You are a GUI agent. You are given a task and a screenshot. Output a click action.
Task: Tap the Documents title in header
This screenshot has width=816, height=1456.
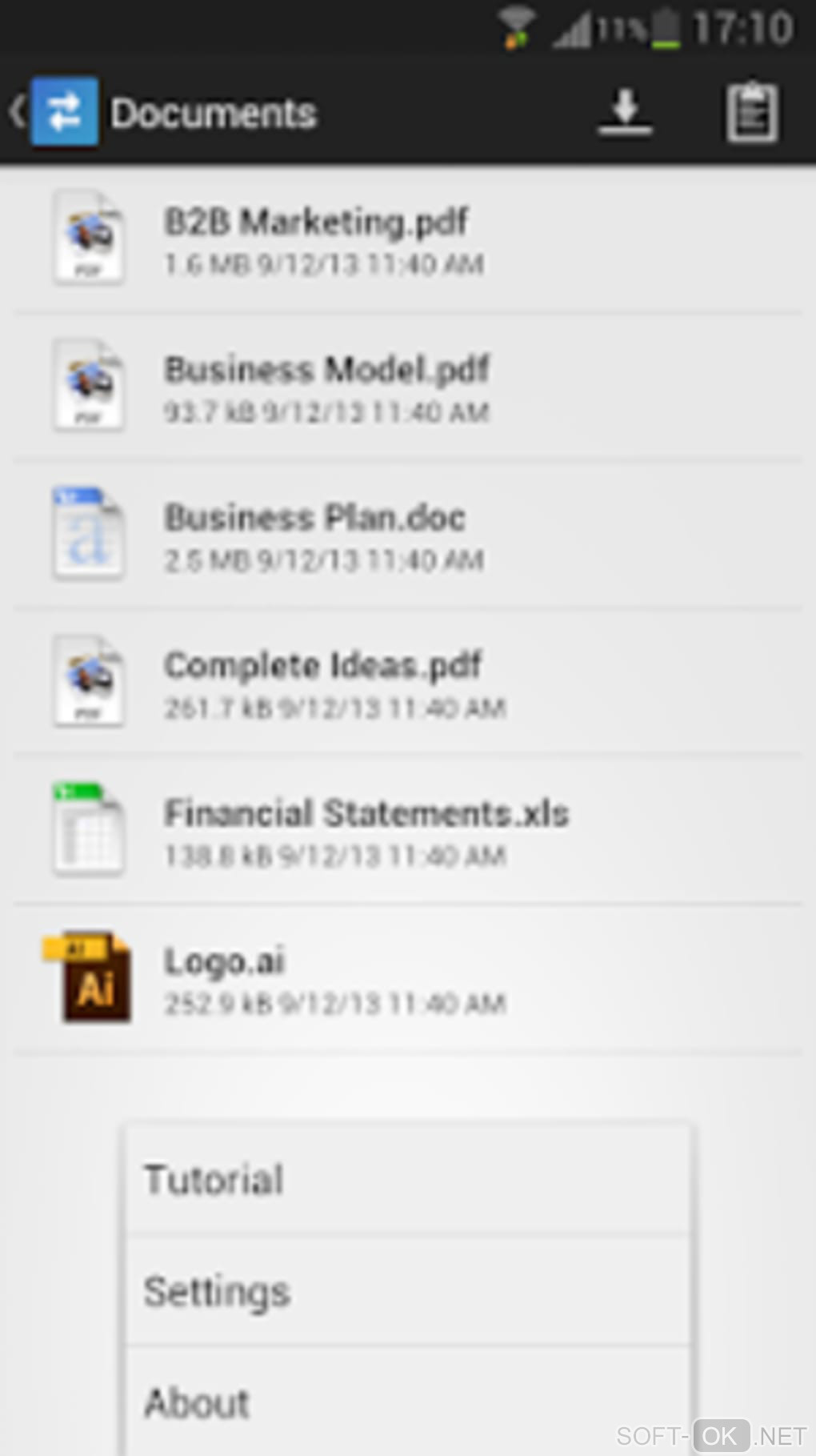[x=214, y=113]
